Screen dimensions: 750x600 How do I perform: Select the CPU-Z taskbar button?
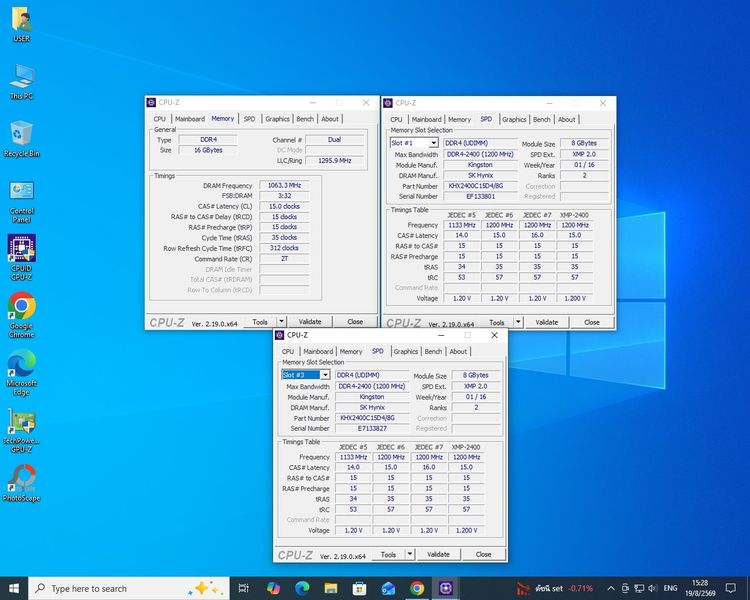pos(445,588)
